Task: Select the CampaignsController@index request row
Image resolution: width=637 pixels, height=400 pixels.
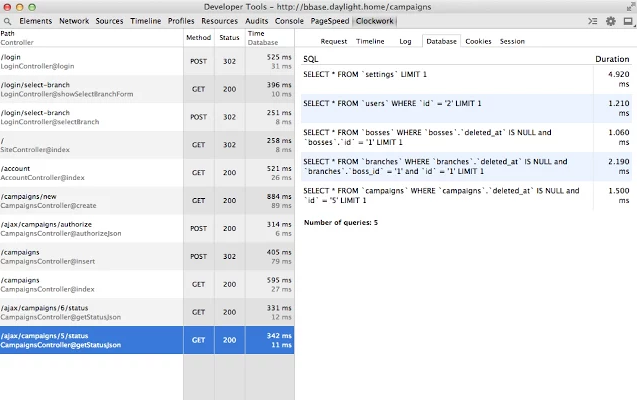Action: [147, 285]
